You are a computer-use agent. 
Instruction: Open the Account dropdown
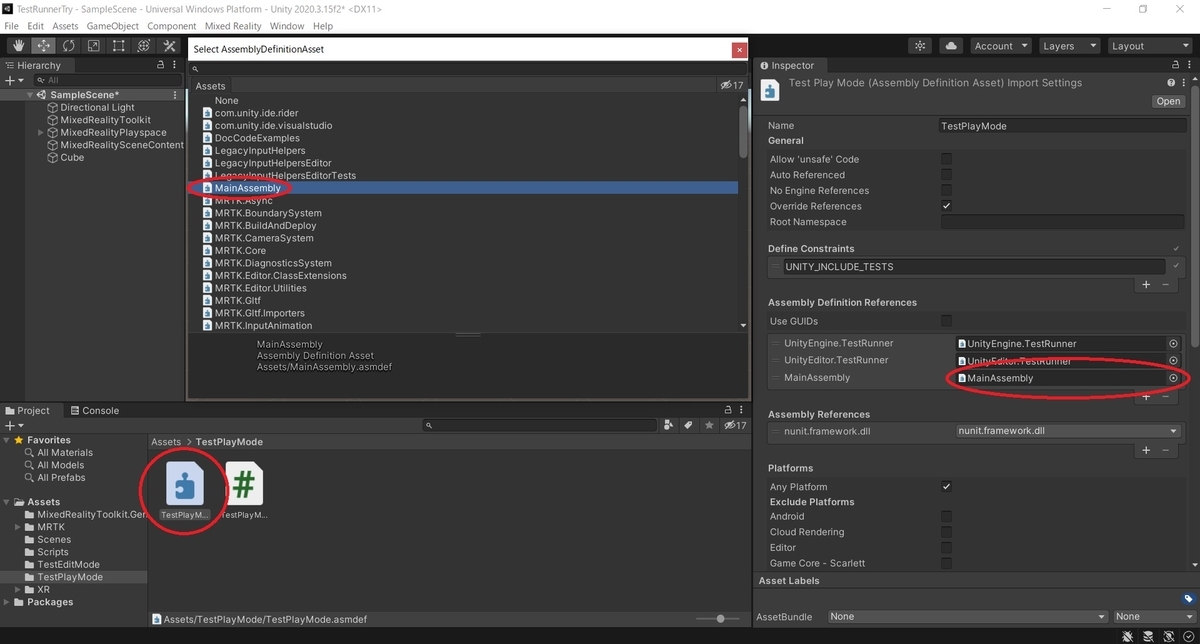click(999, 46)
